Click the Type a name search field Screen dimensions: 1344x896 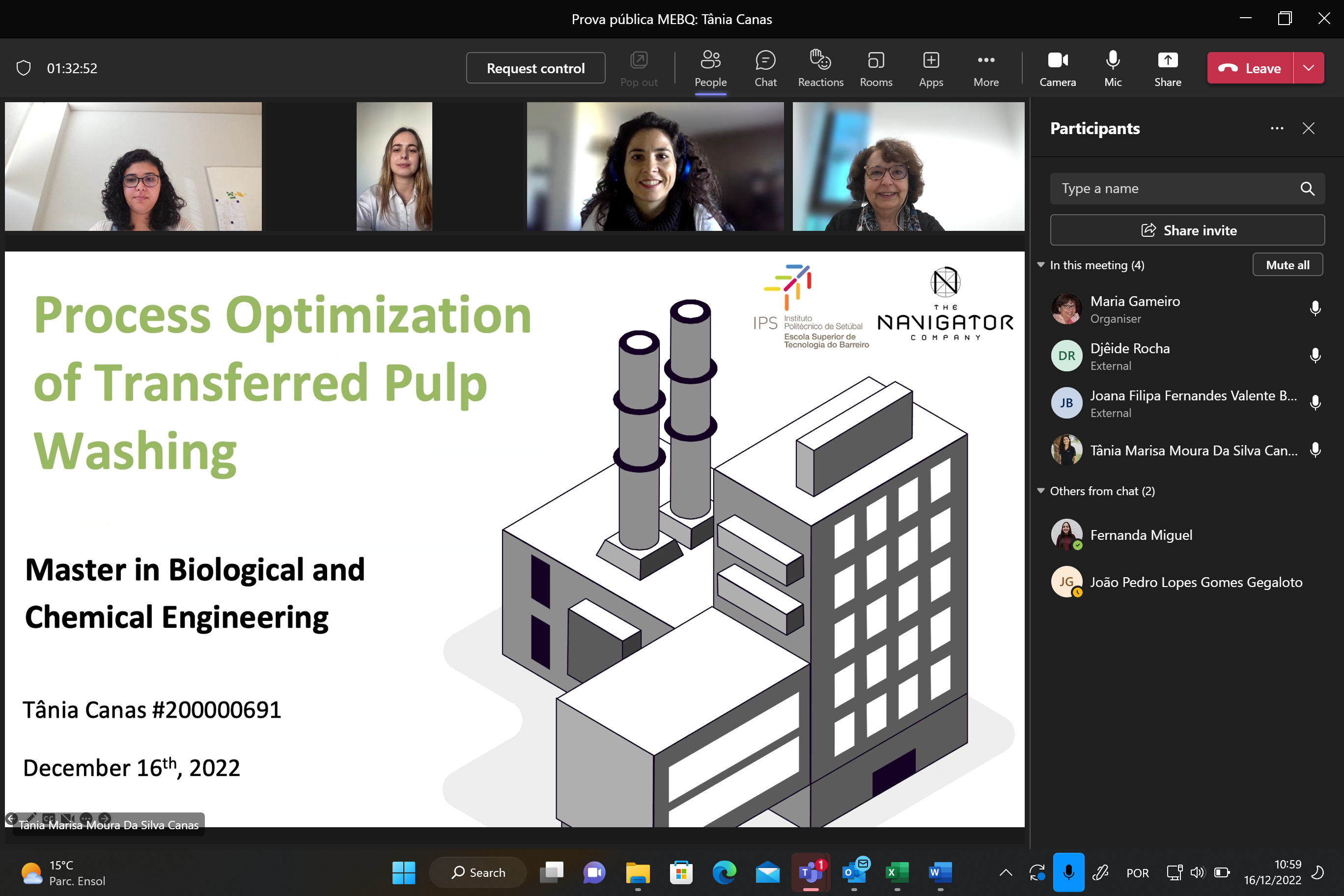1177,189
